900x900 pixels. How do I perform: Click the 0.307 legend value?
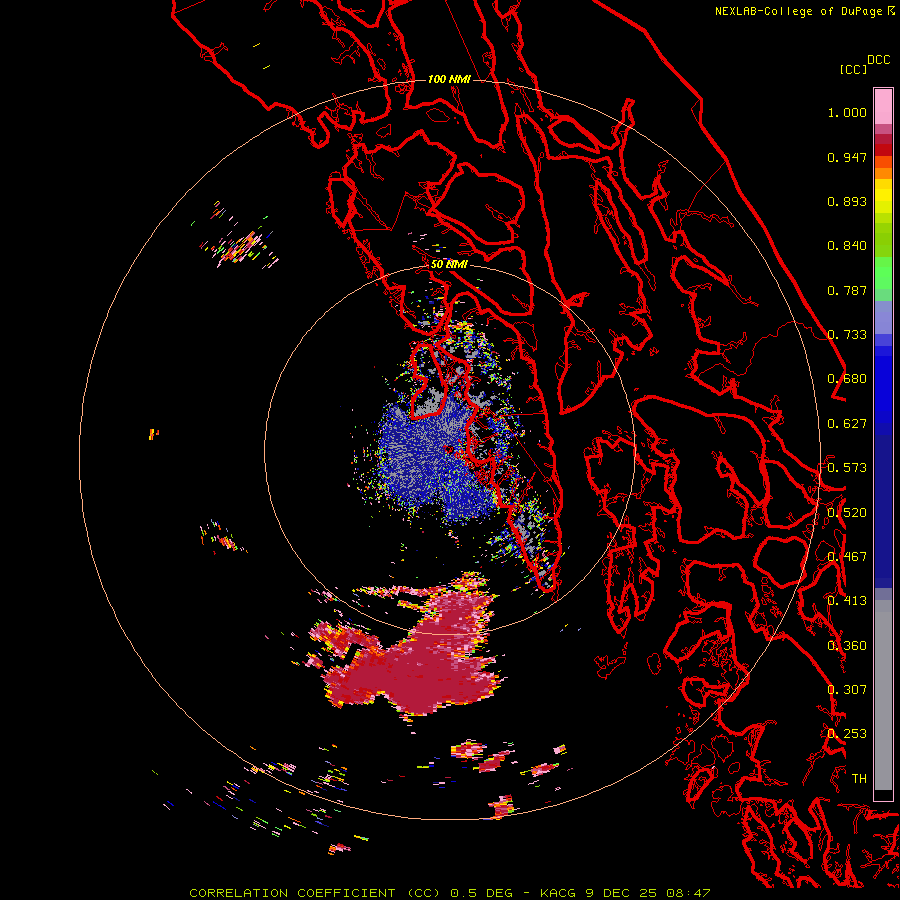(x=847, y=690)
